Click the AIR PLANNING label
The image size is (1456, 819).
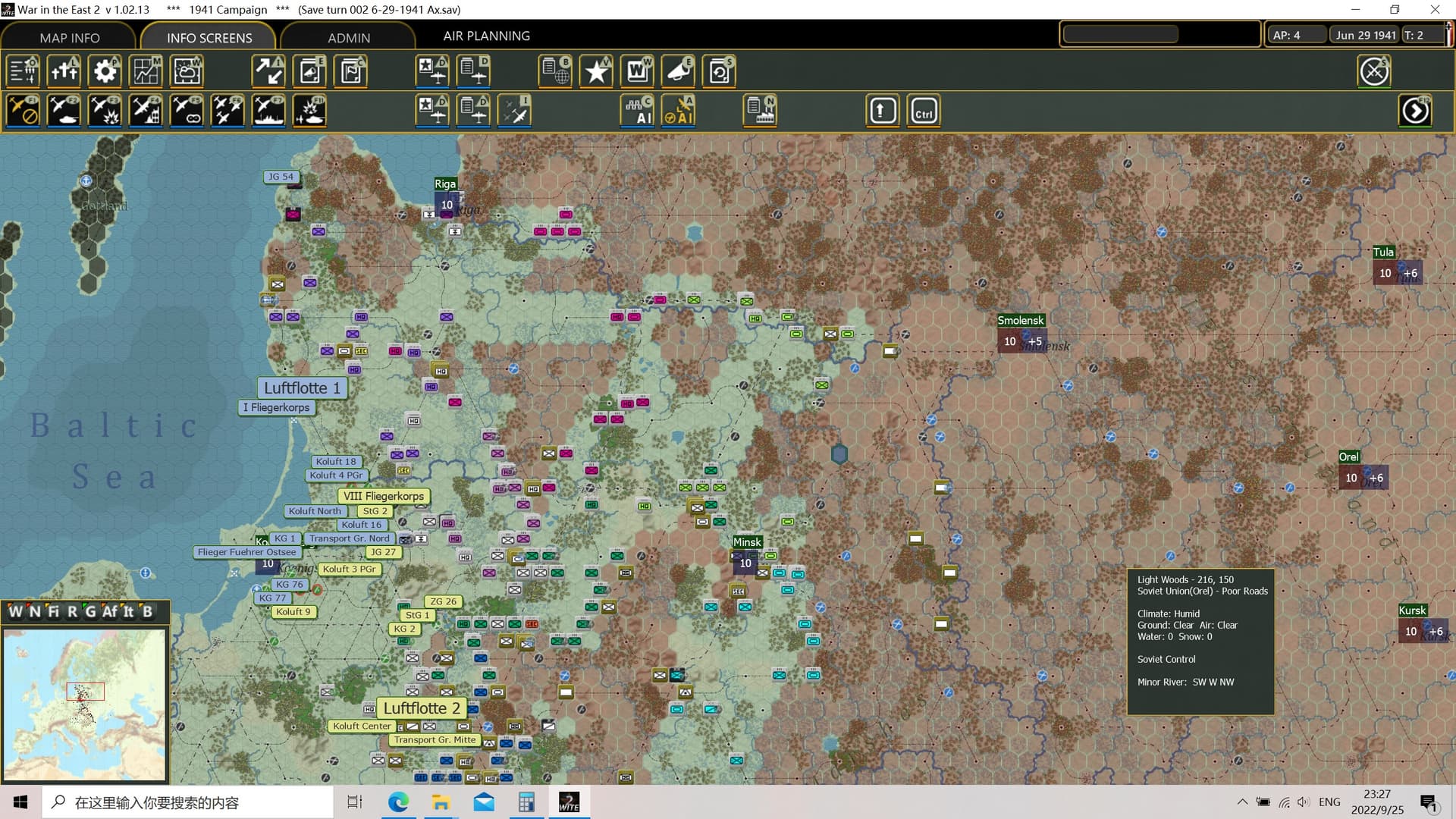click(x=487, y=36)
